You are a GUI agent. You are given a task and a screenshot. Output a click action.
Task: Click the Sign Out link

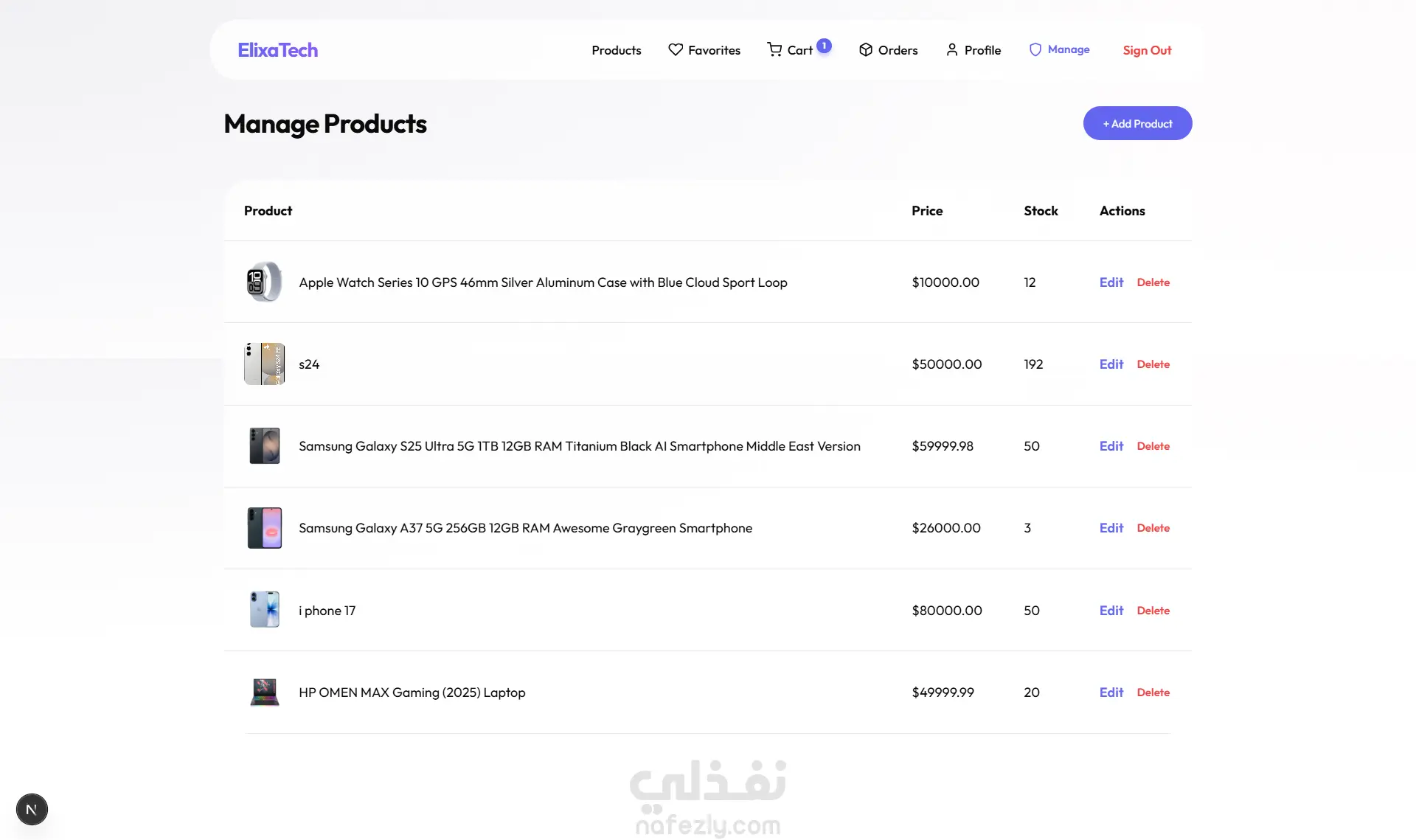(1147, 50)
